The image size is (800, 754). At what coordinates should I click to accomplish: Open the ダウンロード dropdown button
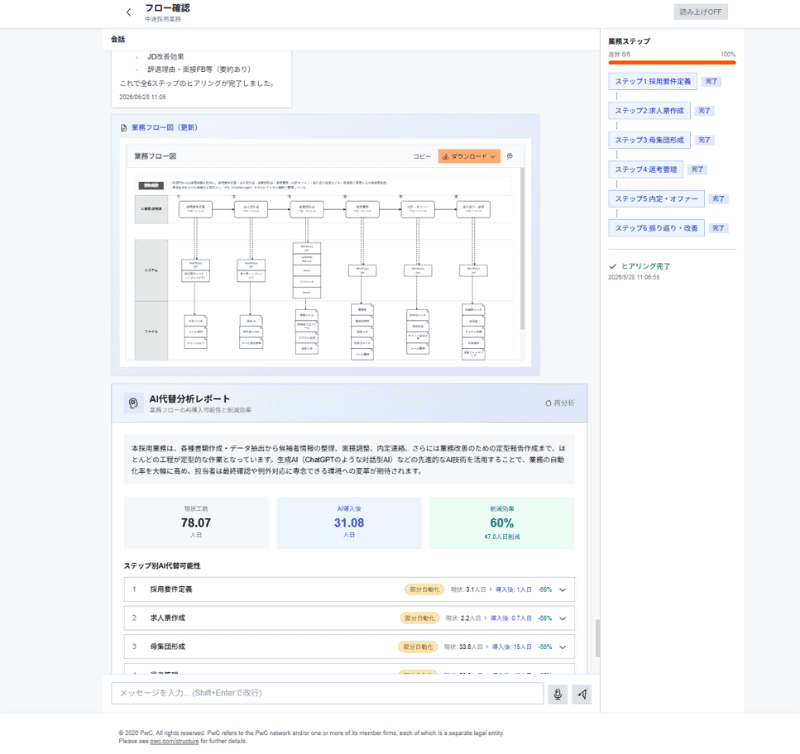pos(469,157)
